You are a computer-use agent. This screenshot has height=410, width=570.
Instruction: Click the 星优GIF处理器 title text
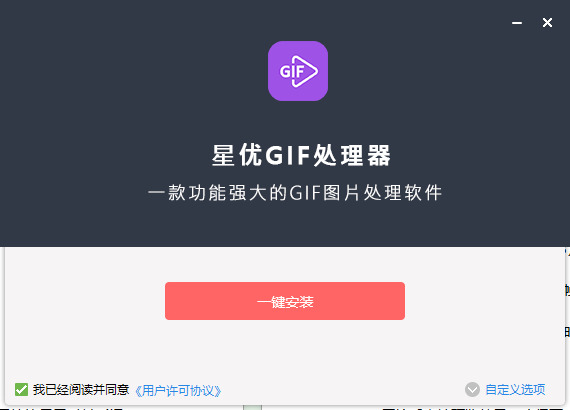(301, 155)
